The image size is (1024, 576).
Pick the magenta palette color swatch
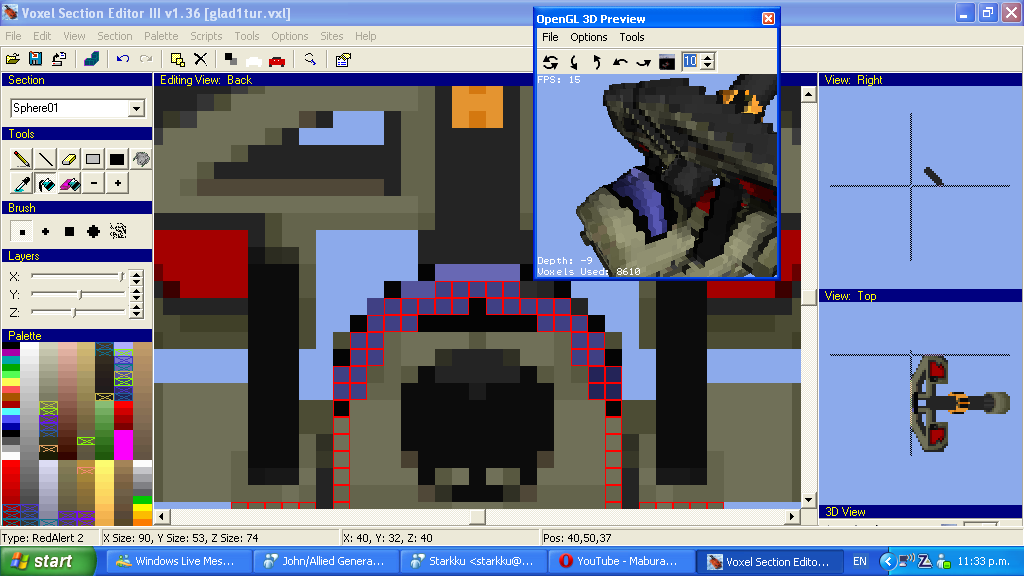(123, 444)
